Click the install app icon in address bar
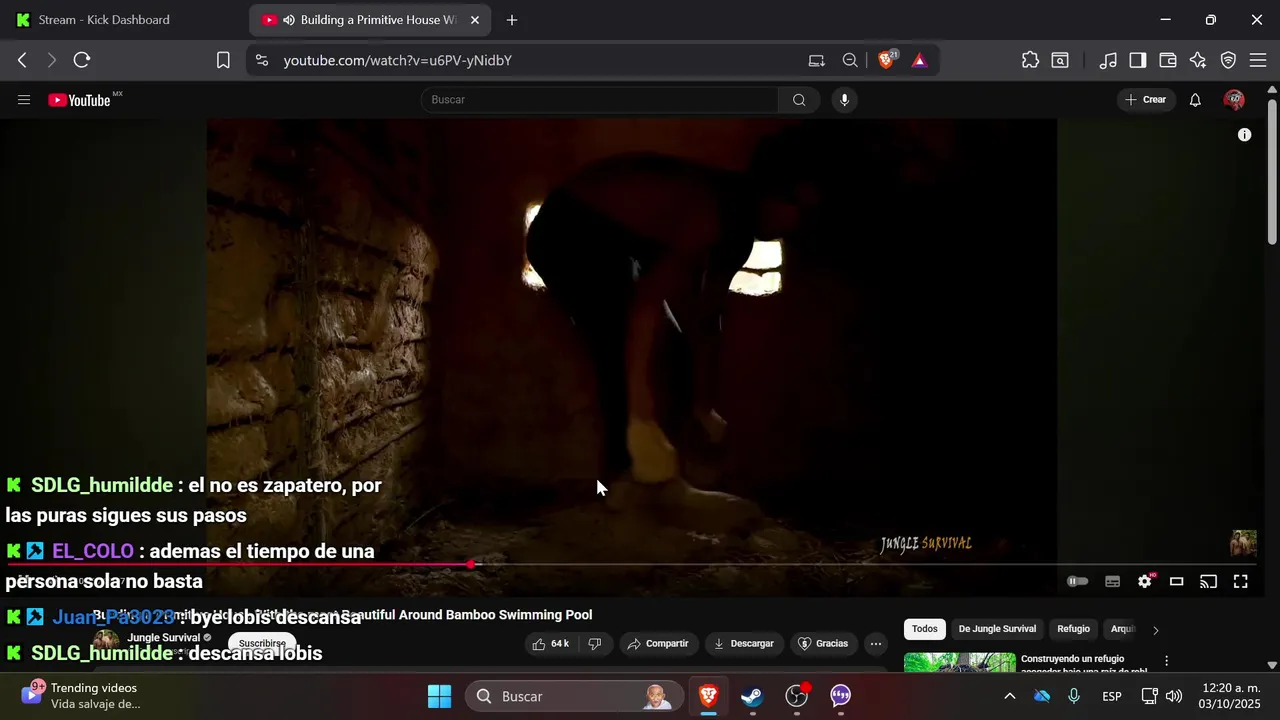The image size is (1280, 720). [x=817, y=60]
